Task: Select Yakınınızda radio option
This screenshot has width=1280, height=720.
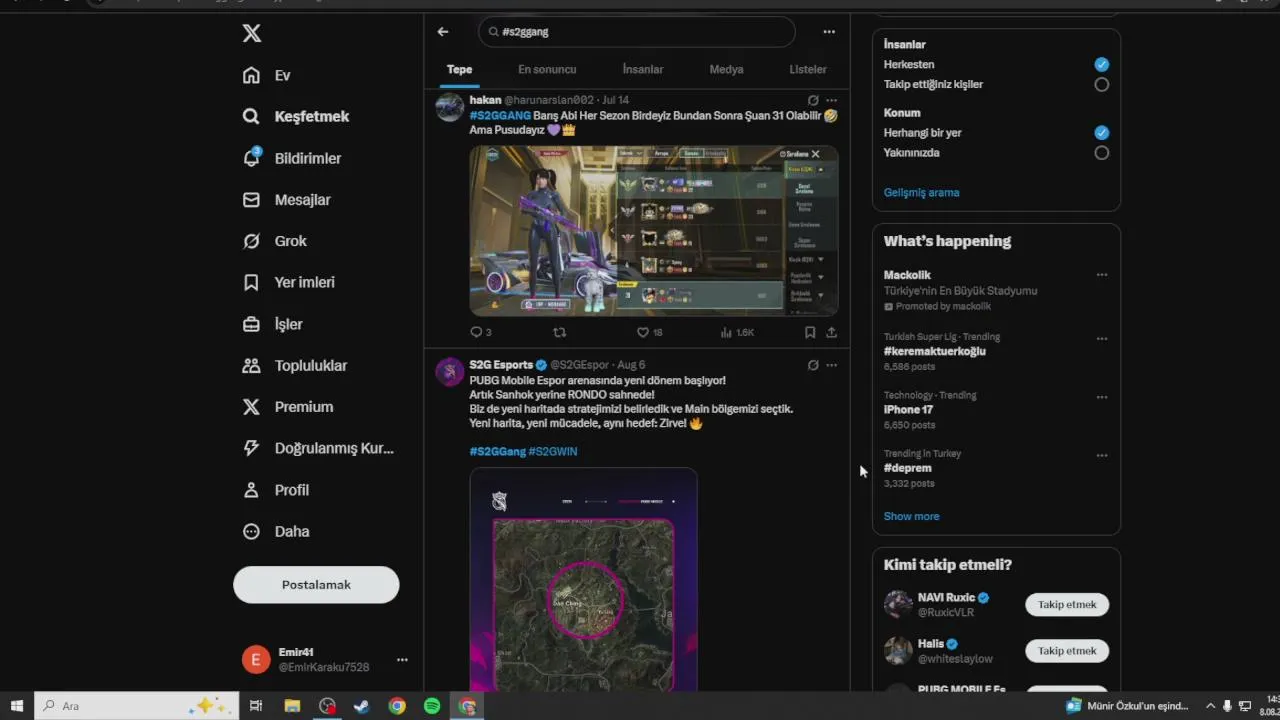Action: [1101, 153]
